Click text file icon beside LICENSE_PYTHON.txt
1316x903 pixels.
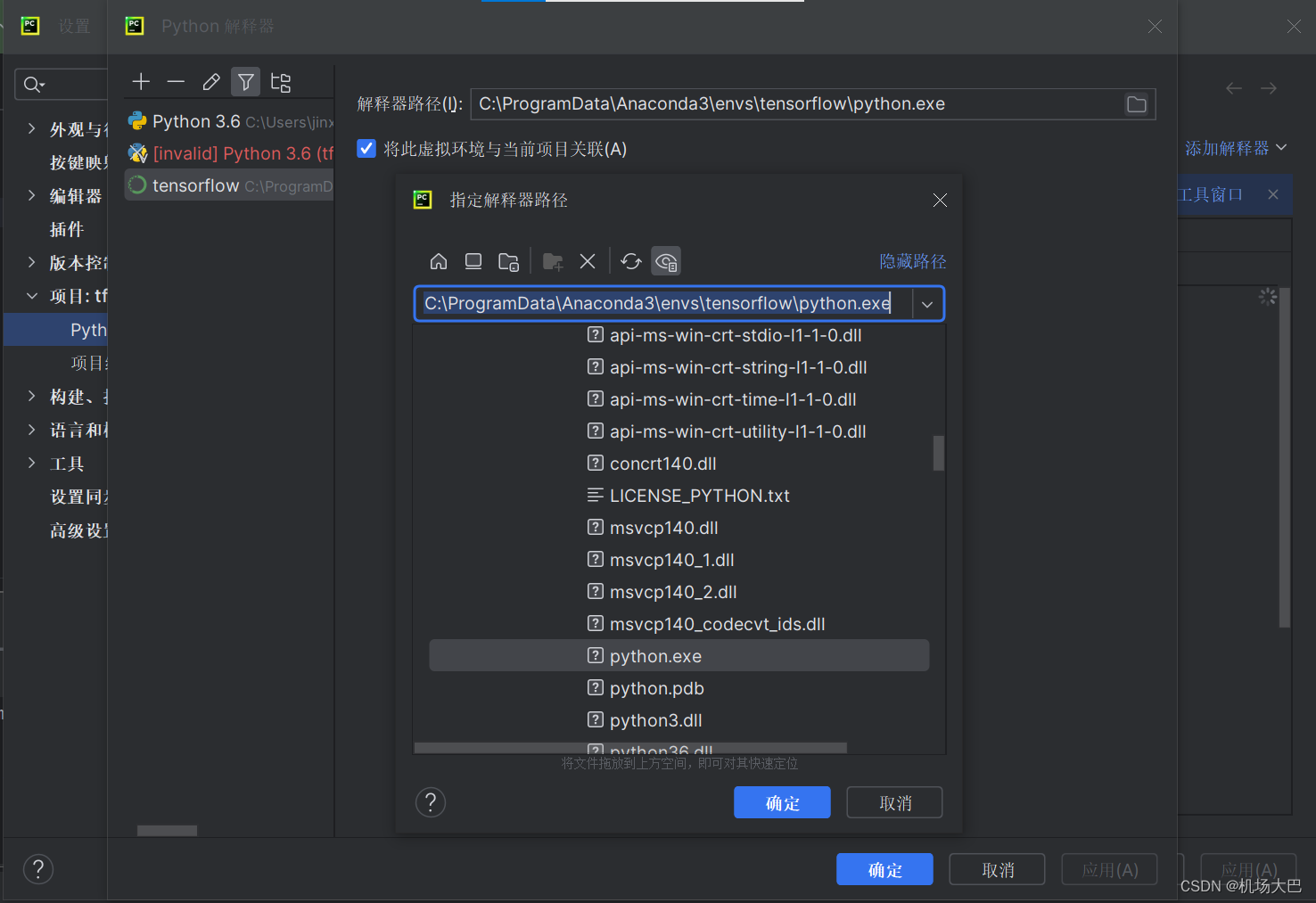(596, 495)
